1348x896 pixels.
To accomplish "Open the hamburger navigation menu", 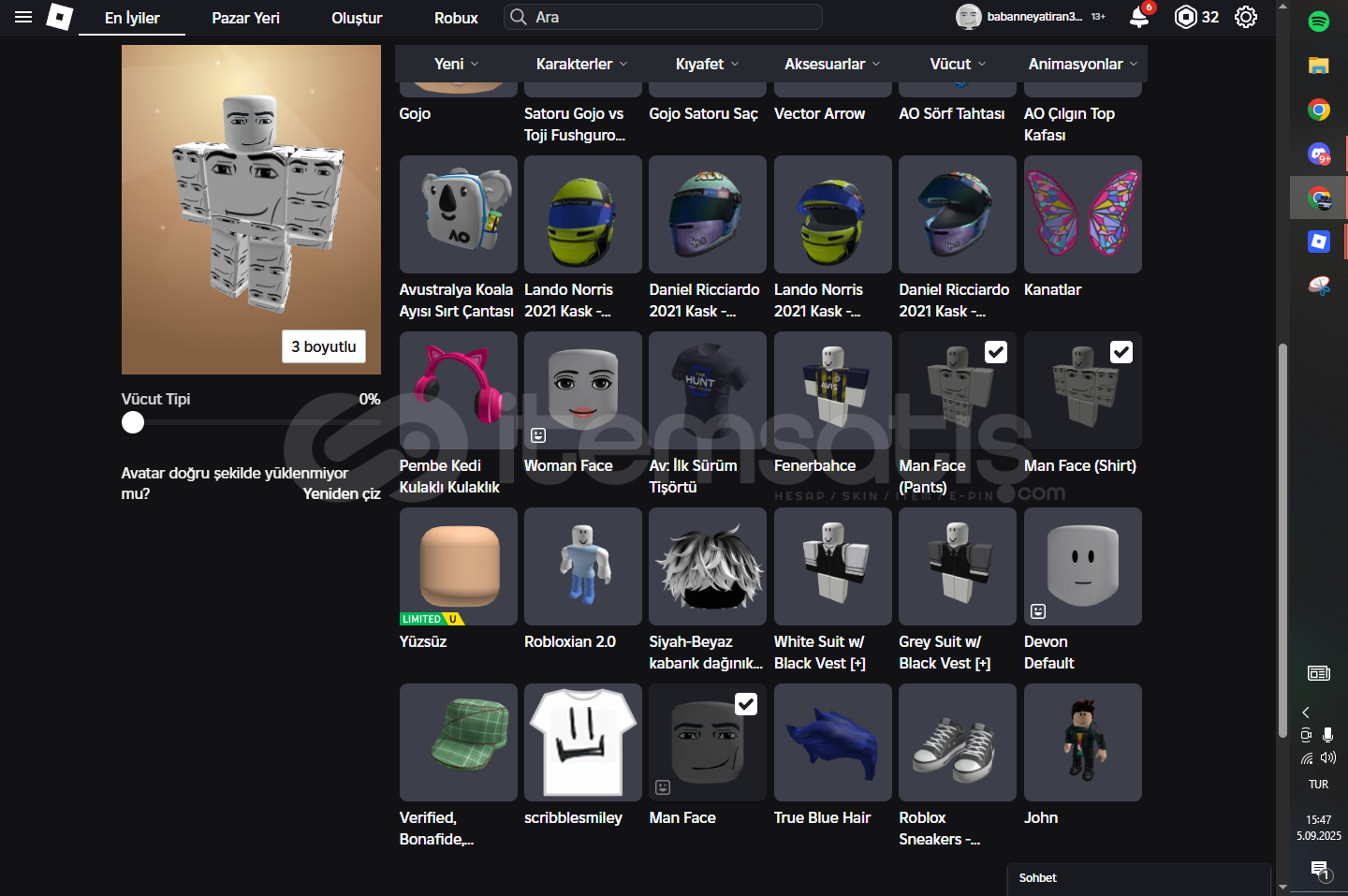I will tap(23, 17).
